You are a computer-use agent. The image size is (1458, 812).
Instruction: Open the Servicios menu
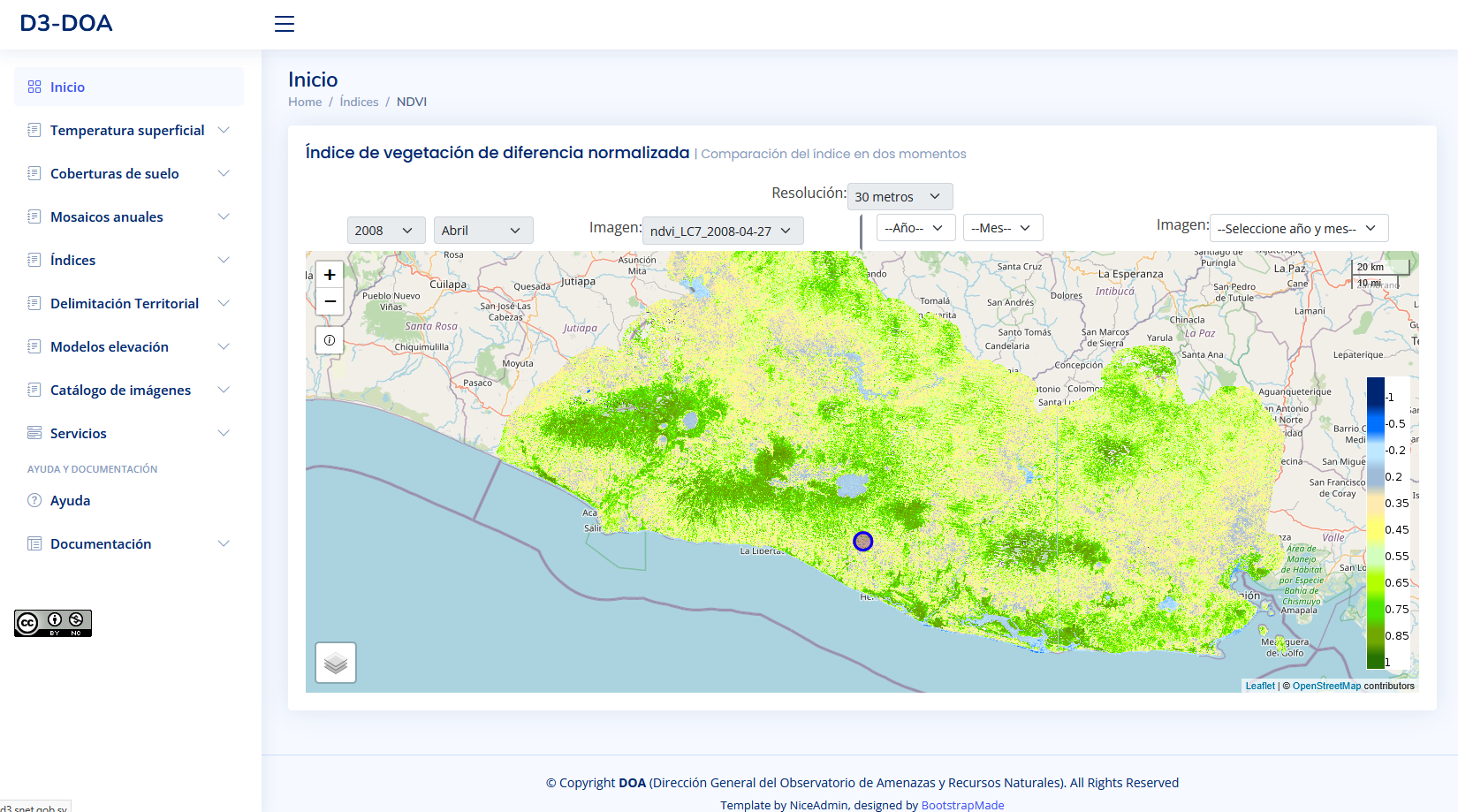tap(129, 433)
